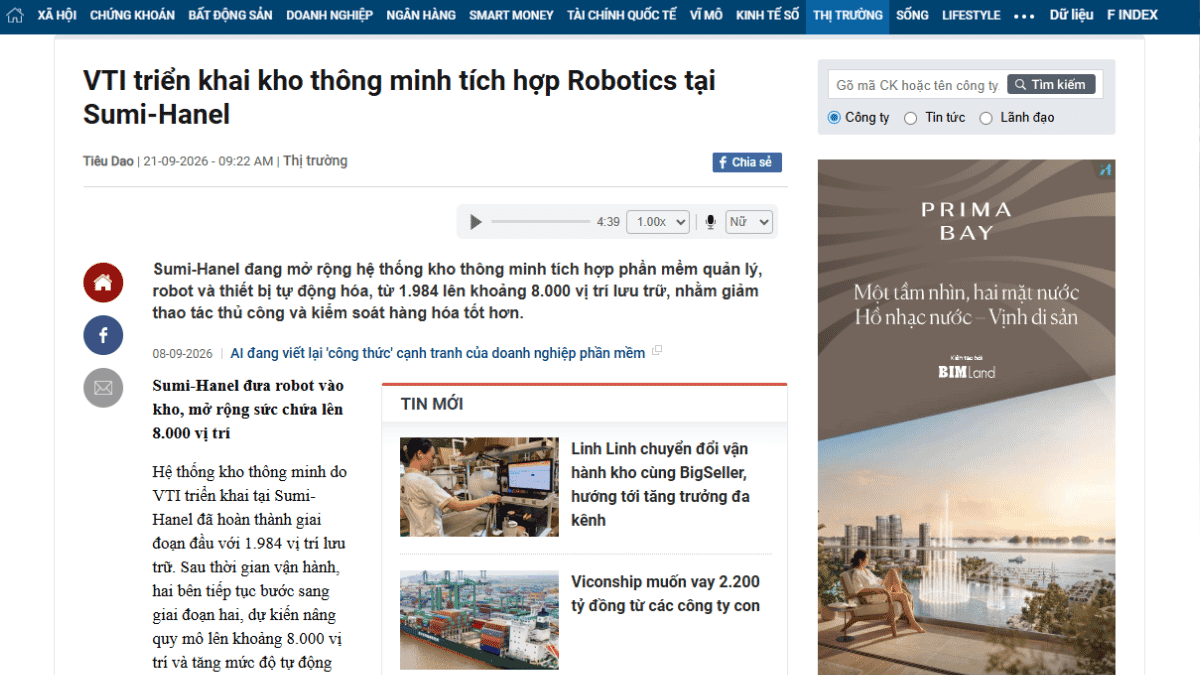Open the F INDEX menu item
1200x675 pixels.
click(1132, 16)
